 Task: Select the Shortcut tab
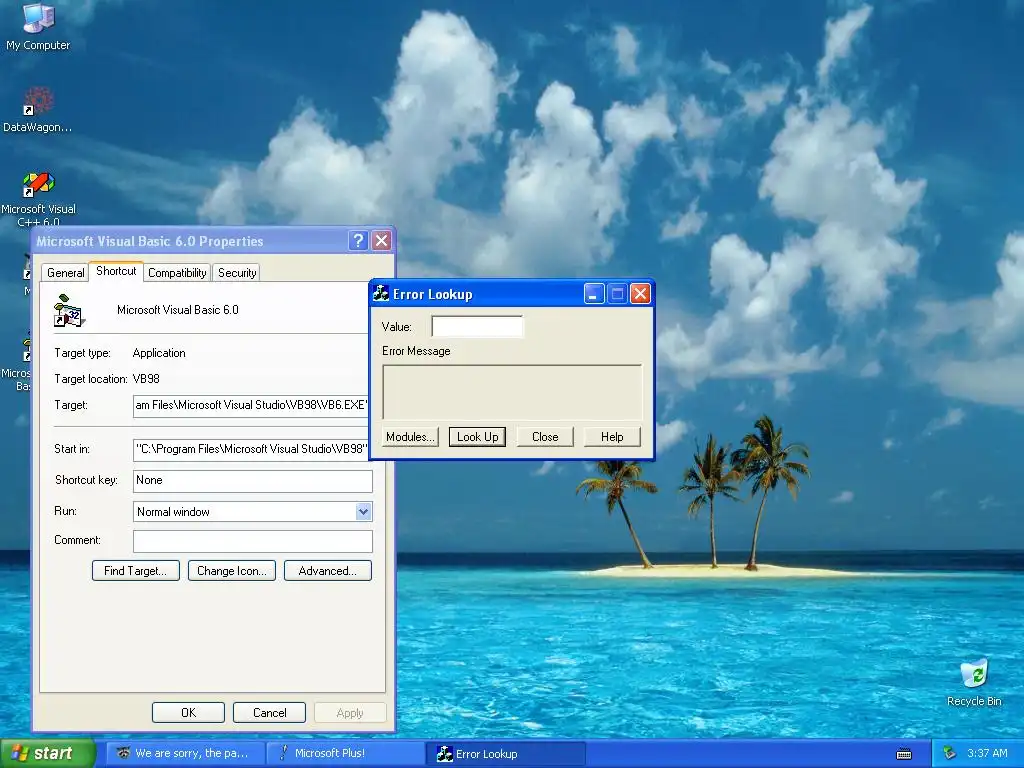point(116,271)
